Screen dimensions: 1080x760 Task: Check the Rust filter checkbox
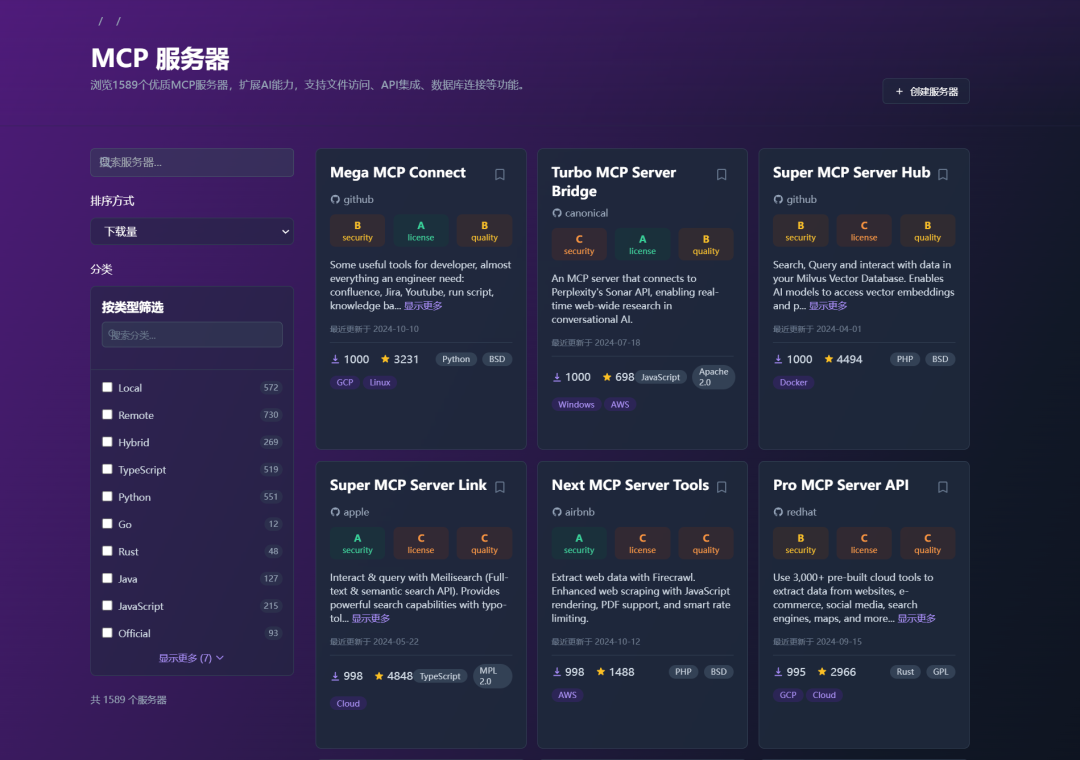[107, 551]
